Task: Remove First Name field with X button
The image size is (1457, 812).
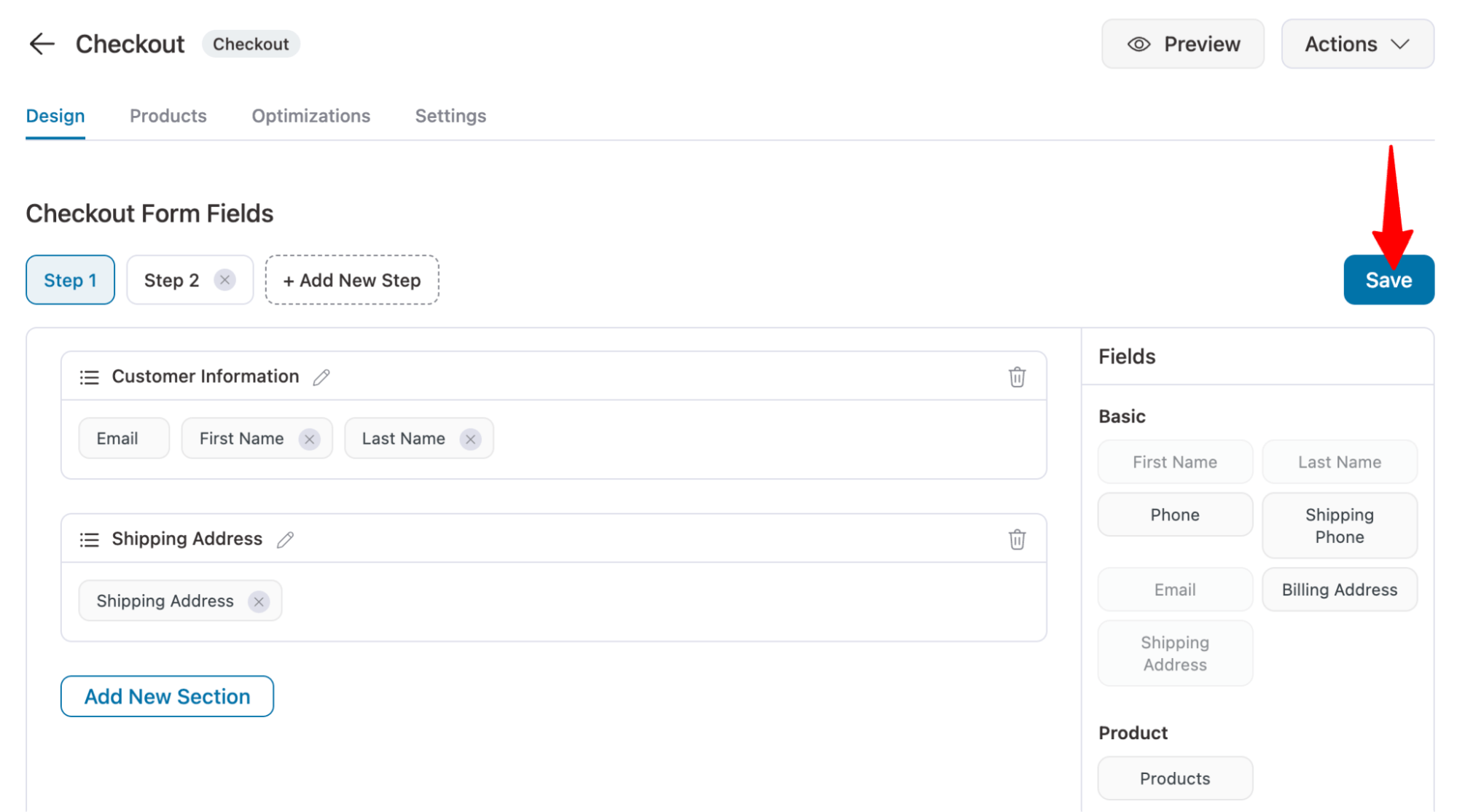Action: click(x=310, y=438)
